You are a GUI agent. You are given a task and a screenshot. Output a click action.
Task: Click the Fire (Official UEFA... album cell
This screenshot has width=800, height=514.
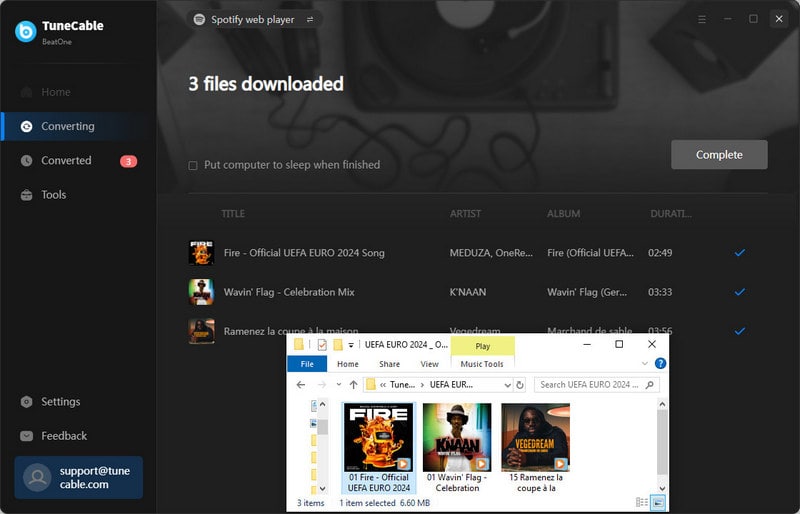pyautogui.click(x=590, y=253)
